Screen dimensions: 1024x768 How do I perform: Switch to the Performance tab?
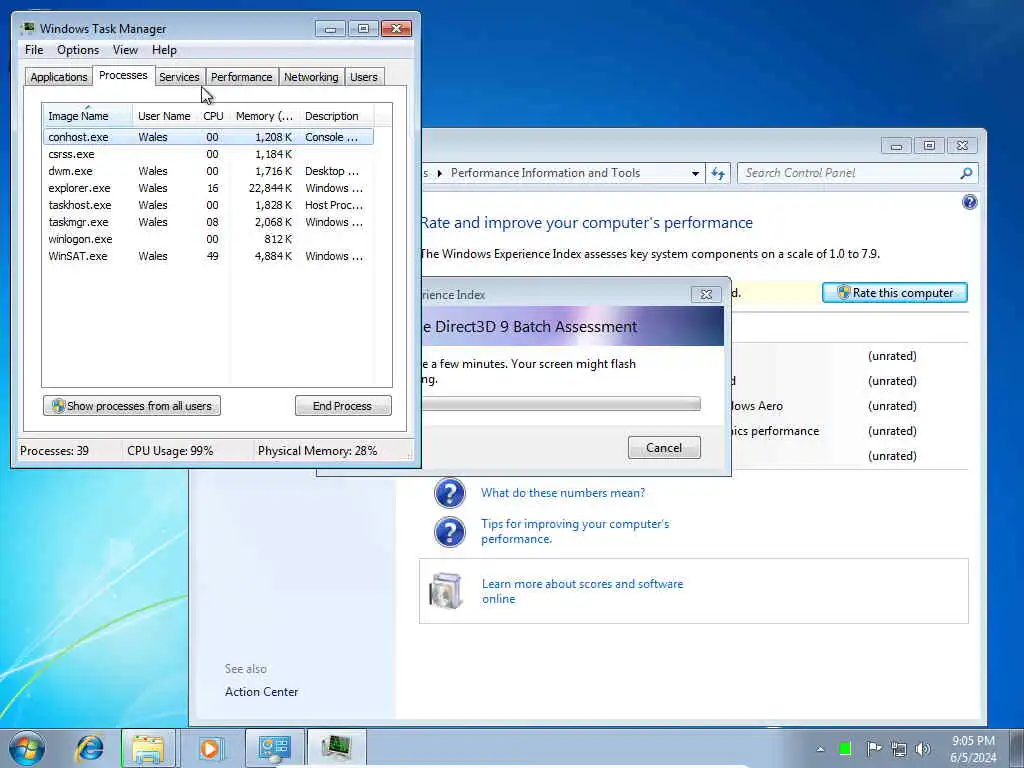[x=241, y=77]
